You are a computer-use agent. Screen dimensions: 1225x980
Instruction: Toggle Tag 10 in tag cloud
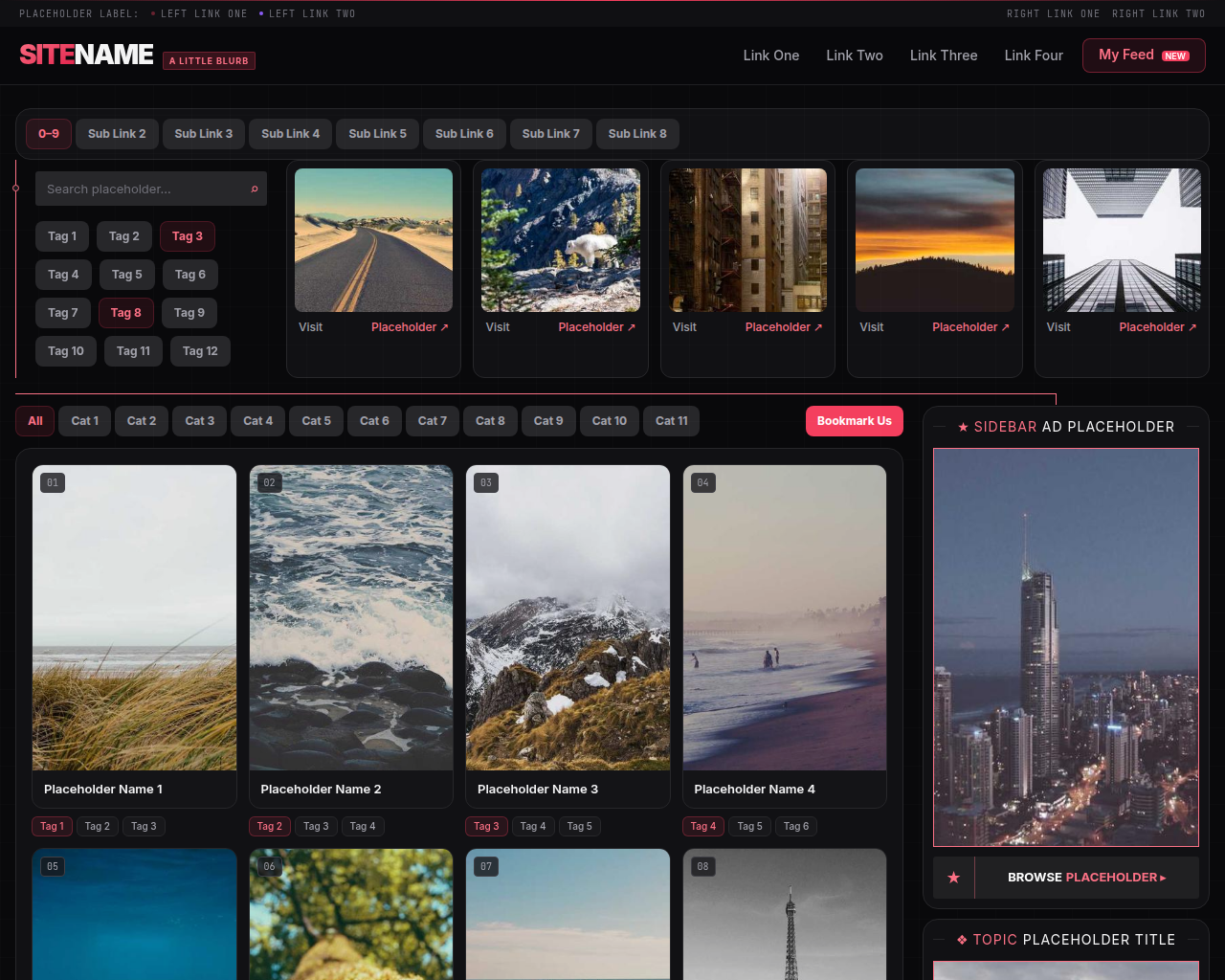(66, 351)
